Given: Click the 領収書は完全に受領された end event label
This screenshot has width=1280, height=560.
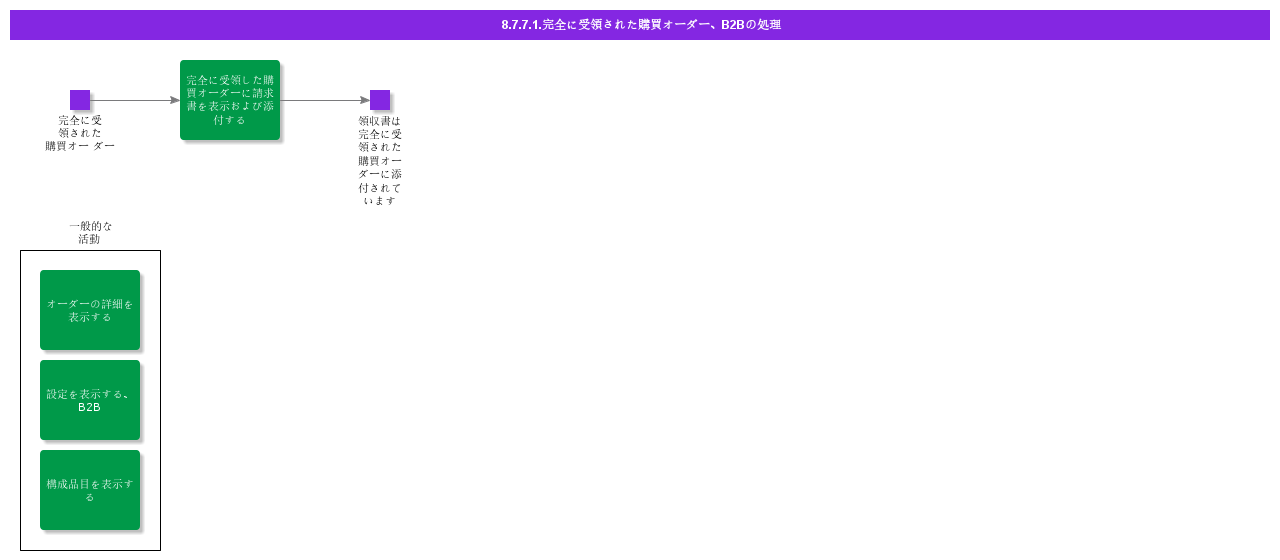Looking at the screenshot, I should click(380, 160).
